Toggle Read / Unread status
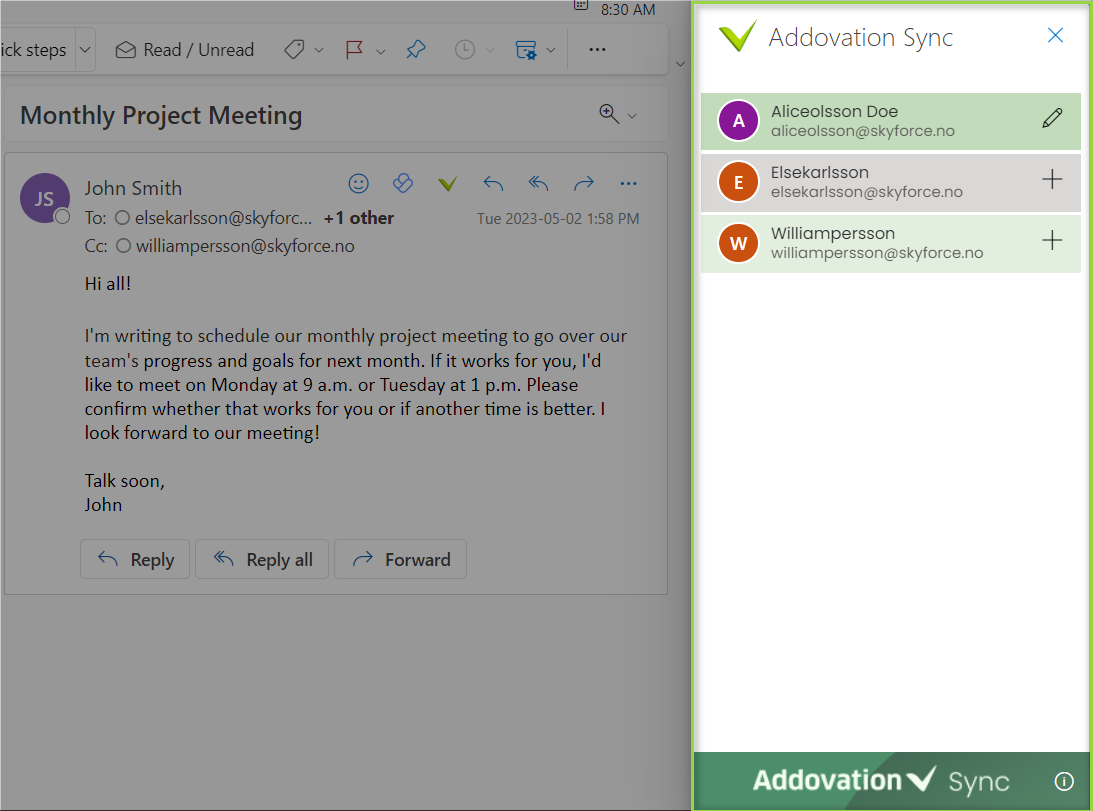1093x811 pixels. point(185,50)
